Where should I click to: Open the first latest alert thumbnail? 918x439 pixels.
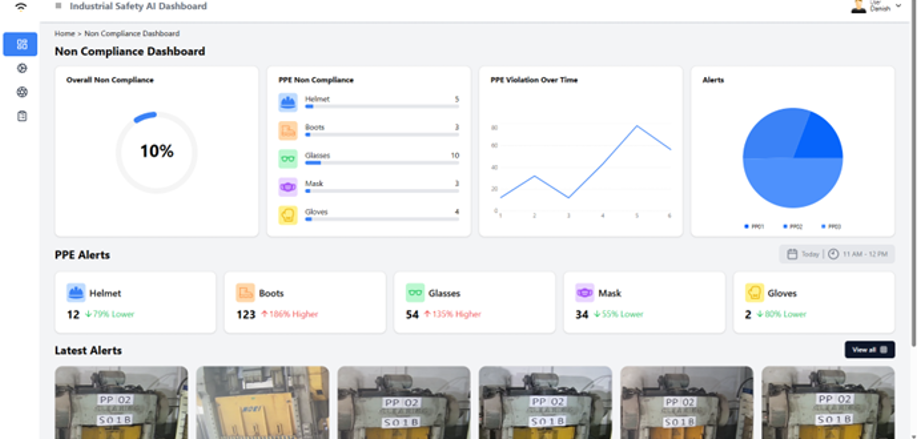(120, 402)
